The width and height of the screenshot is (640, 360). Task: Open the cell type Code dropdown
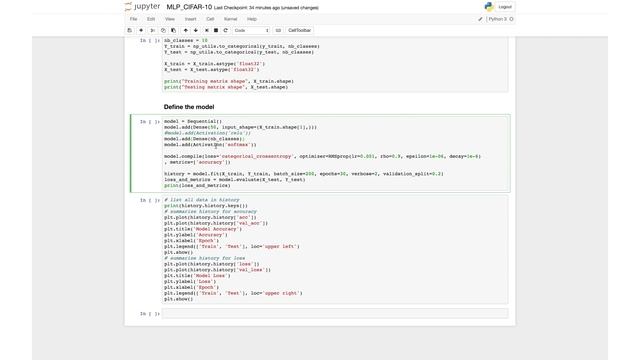coord(251,30)
